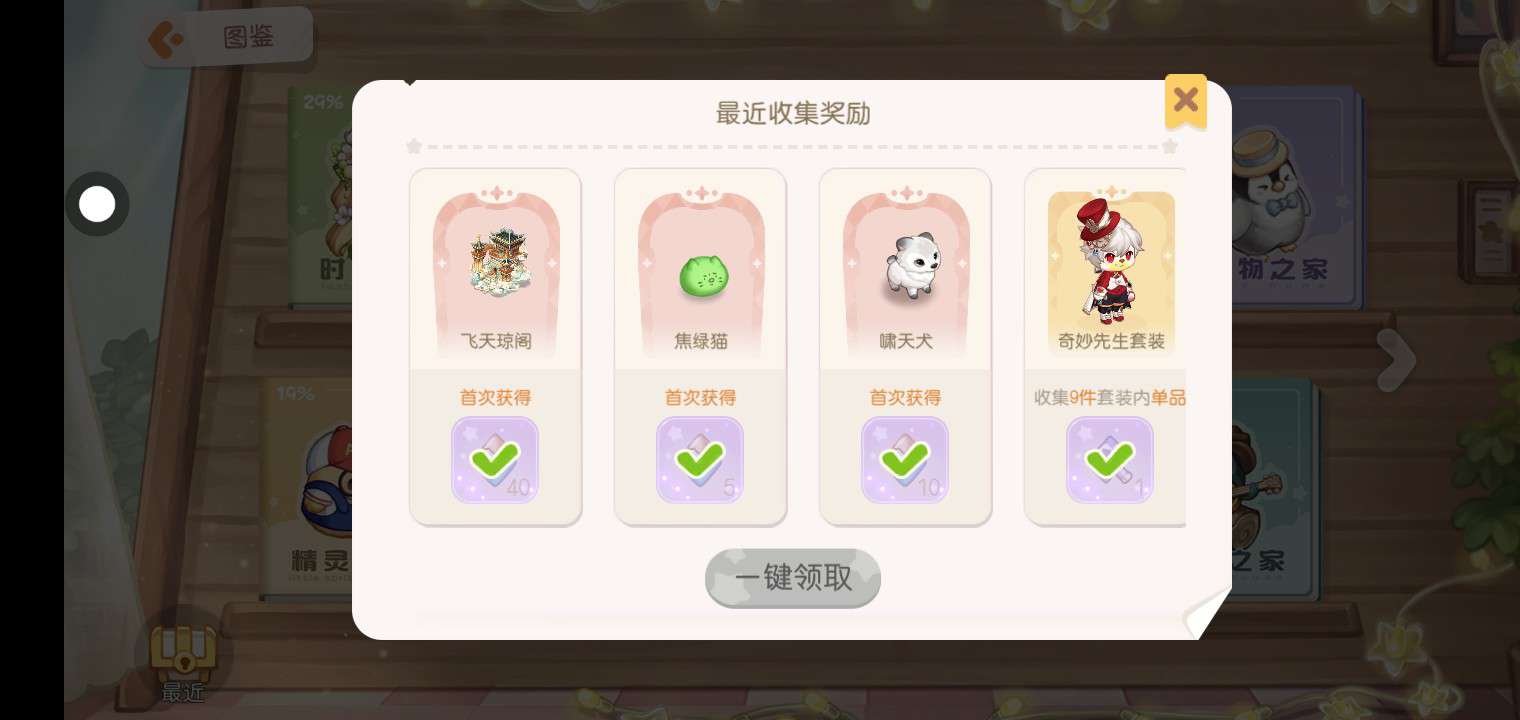Tap the claimed reward checkmark worth 40
Screen dimensions: 1520x720
pyautogui.click(x=495, y=460)
